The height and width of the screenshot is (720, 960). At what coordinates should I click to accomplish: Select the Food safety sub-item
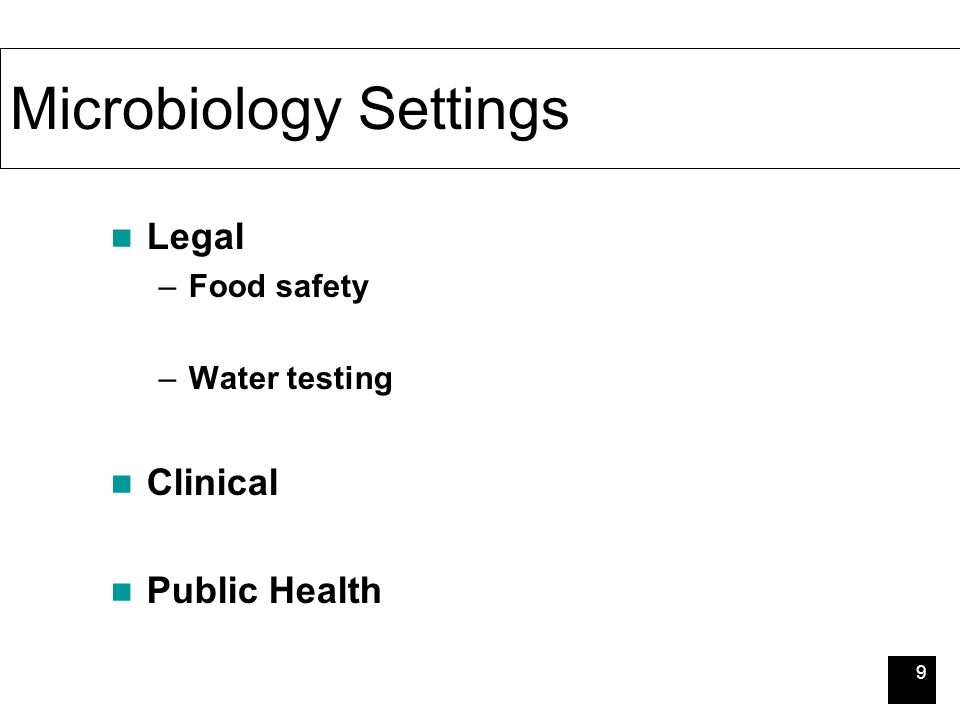279,287
